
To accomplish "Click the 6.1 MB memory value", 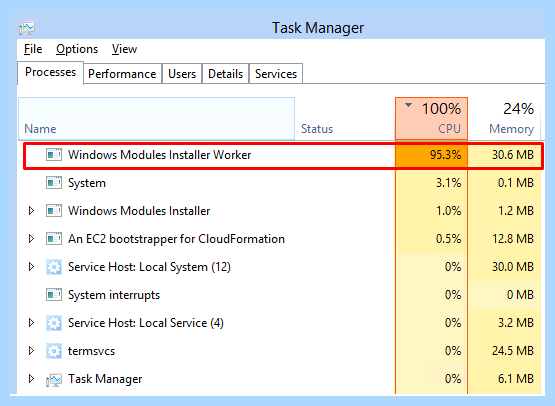I will point(516,378).
